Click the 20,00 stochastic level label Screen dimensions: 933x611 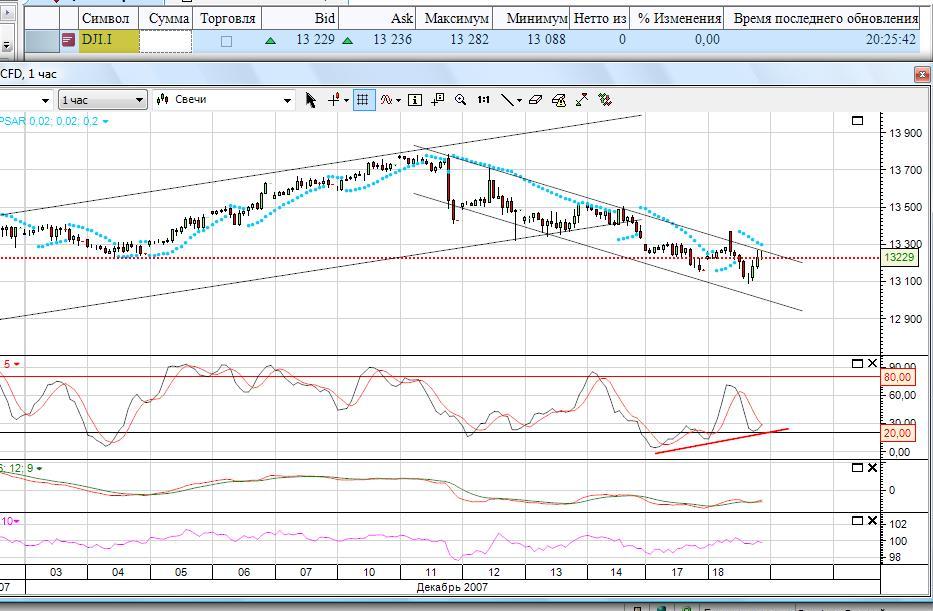[897, 433]
